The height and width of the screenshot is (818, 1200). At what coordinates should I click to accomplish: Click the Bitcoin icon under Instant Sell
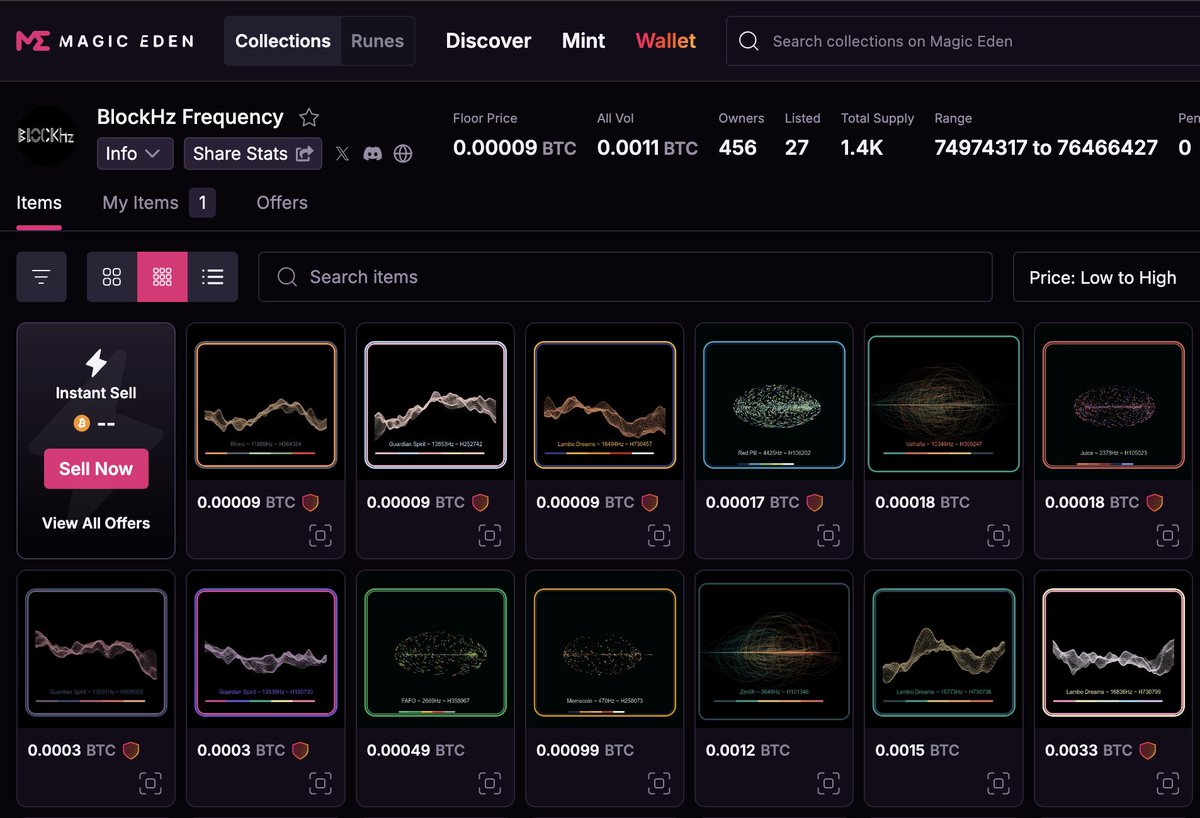(82, 423)
